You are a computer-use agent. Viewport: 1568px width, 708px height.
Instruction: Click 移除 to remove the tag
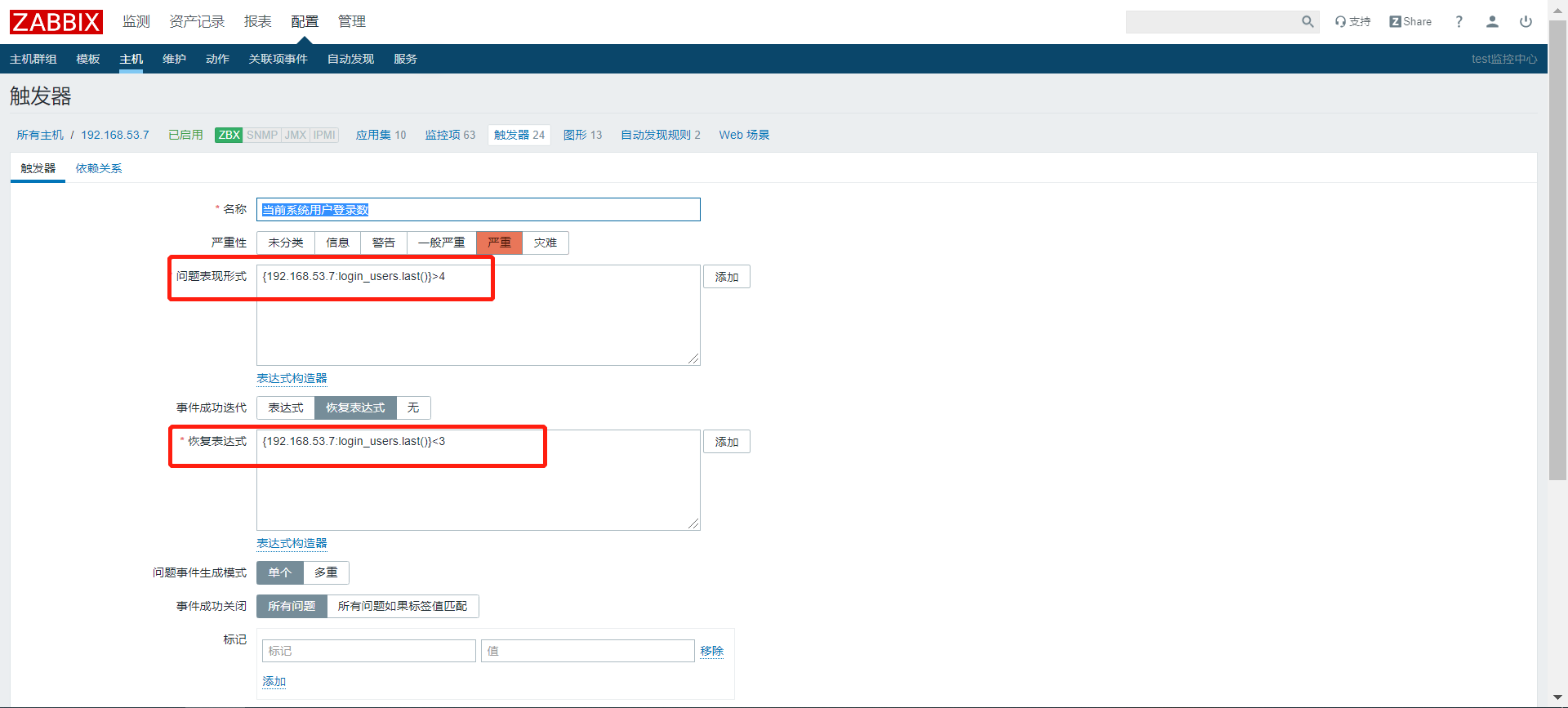click(711, 651)
